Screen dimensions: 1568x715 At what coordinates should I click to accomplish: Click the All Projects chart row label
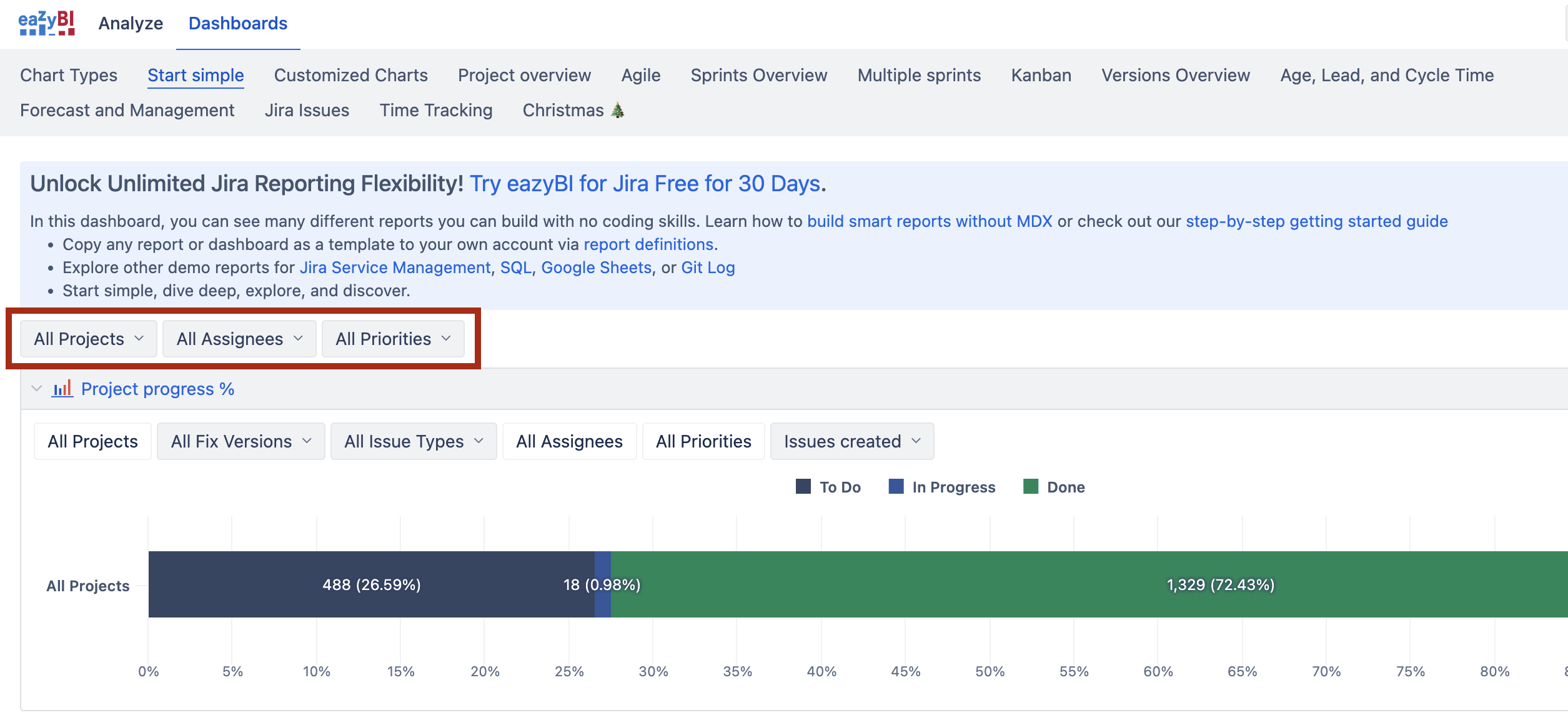88,586
